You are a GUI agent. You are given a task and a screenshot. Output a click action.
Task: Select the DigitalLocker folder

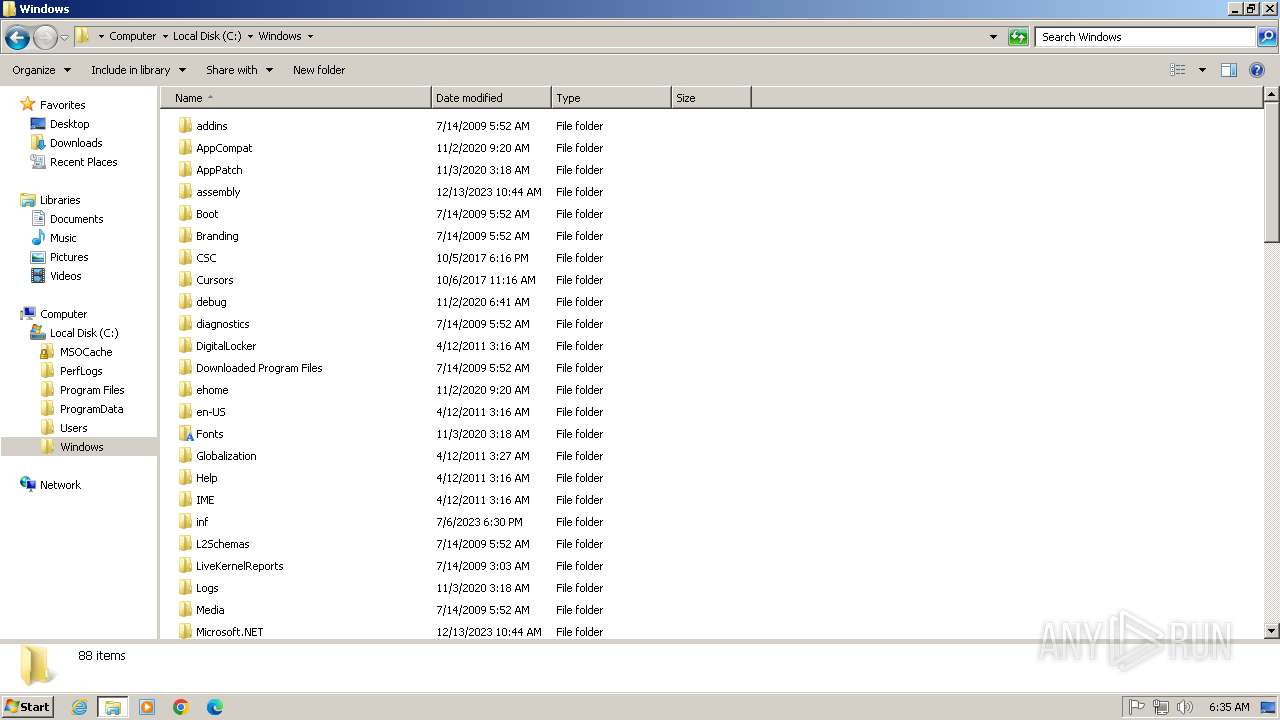click(226, 346)
